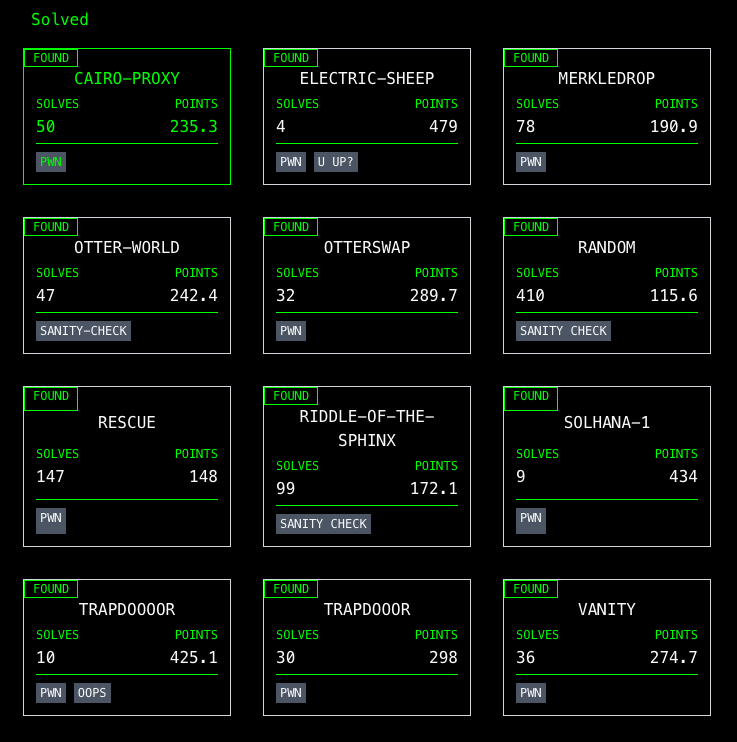The image size is (737, 742).
Task: Click the 50 solves value on CAIRO-PROXY
Action: click(46, 126)
